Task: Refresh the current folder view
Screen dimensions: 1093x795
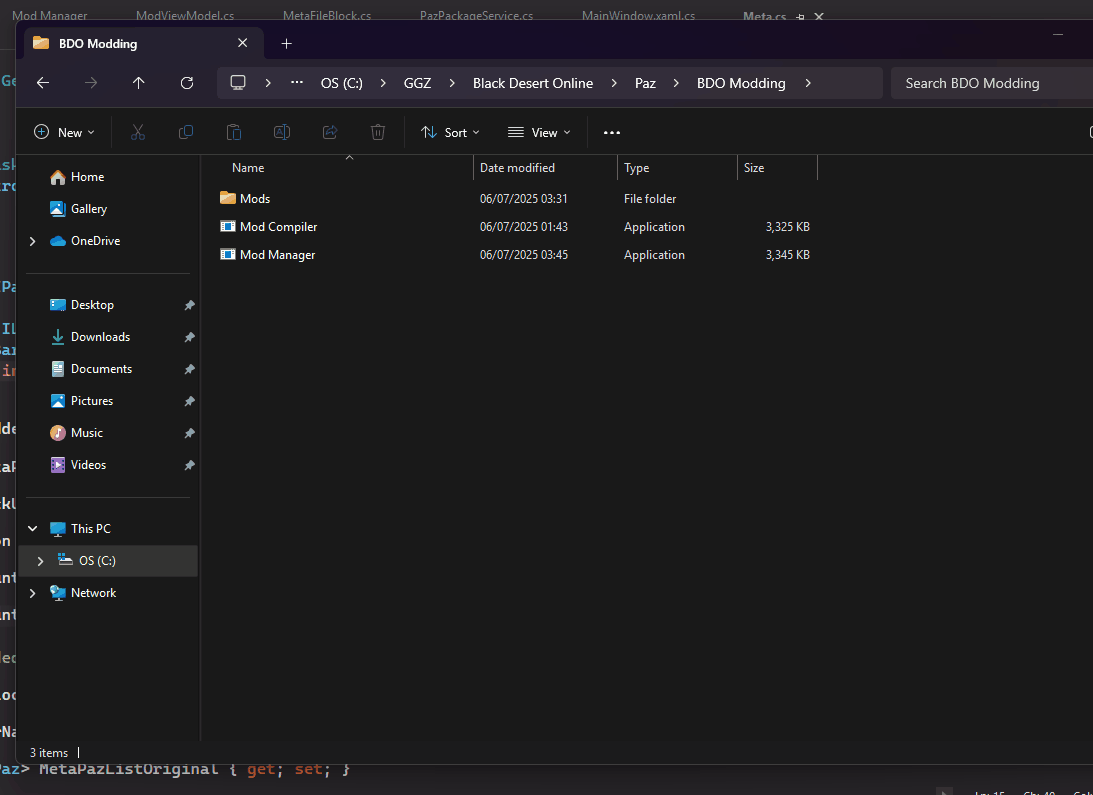Action: [186, 83]
